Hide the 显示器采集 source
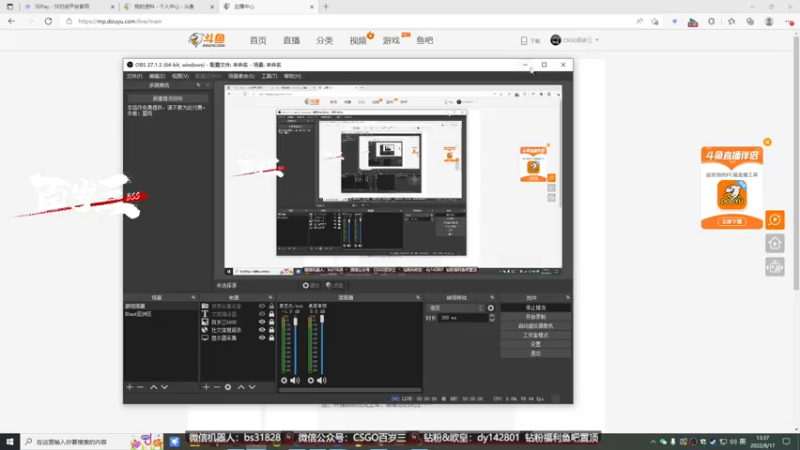This screenshot has height=450, width=800. (262, 338)
